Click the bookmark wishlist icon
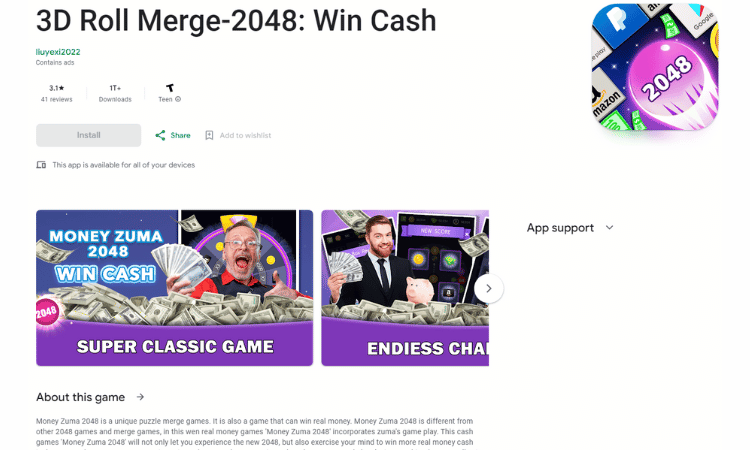Image resolution: width=750 pixels, height=450 pixels. [x=209, y=135]
